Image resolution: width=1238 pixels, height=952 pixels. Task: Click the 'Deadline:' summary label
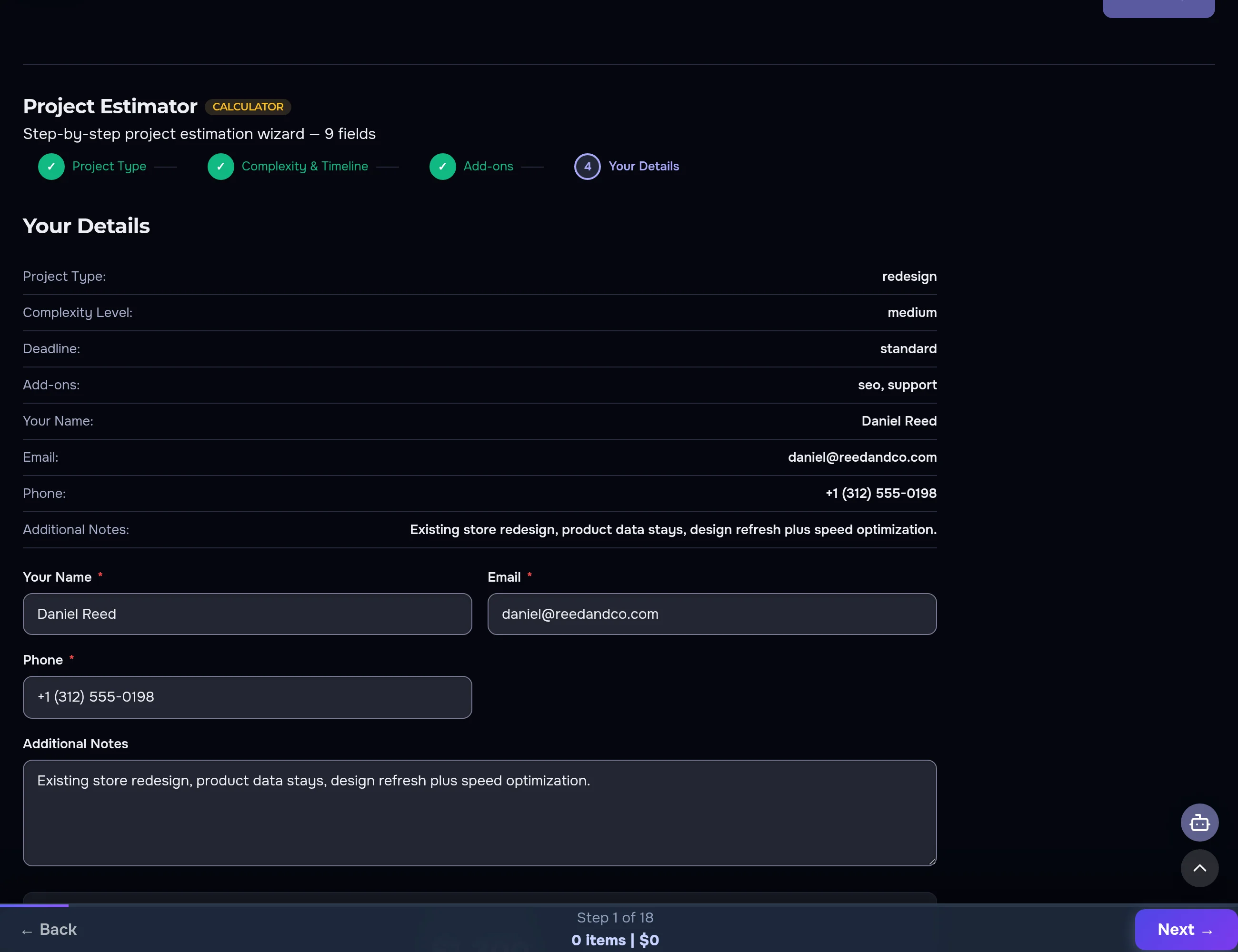click(x=51, y=349)
